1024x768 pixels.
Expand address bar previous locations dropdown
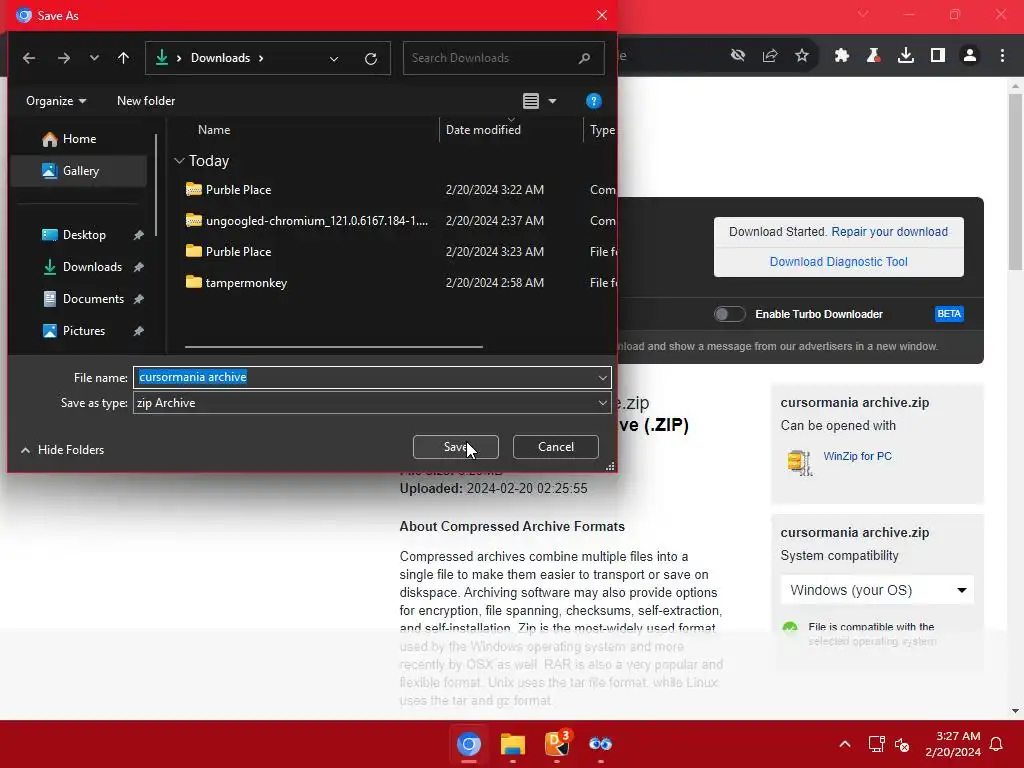point(334,59)
